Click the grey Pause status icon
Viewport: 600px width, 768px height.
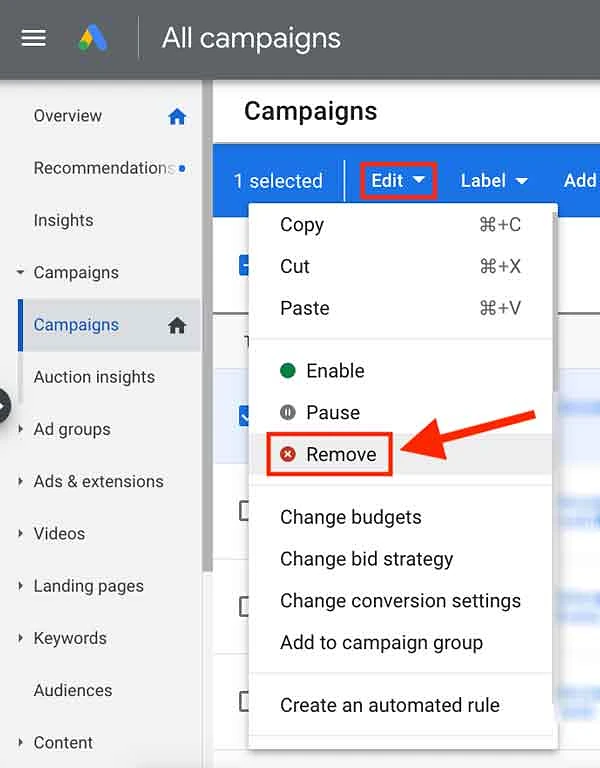[x=288, y=412]
